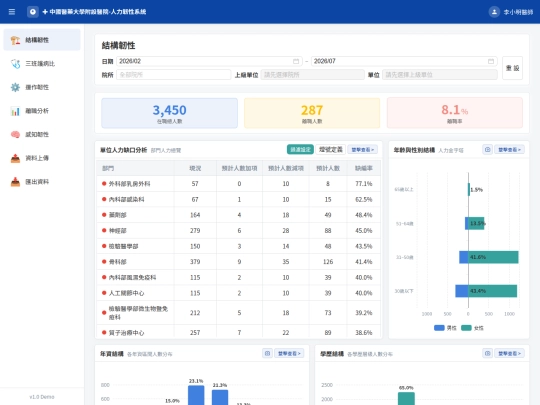Click the view-more button in 學歷結構 header
Image resolution: width=540 pixels, height=405 pixels.
[x=509, y=353]
